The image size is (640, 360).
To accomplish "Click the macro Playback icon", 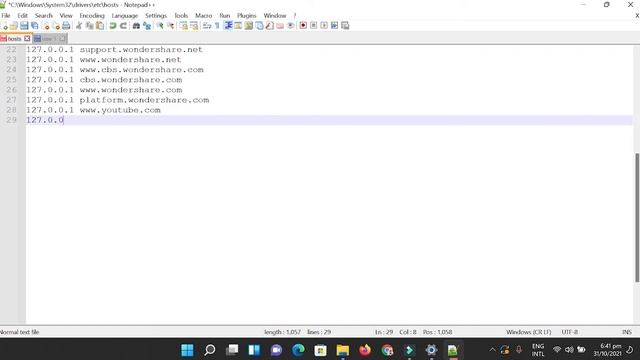I will point(324,26).
